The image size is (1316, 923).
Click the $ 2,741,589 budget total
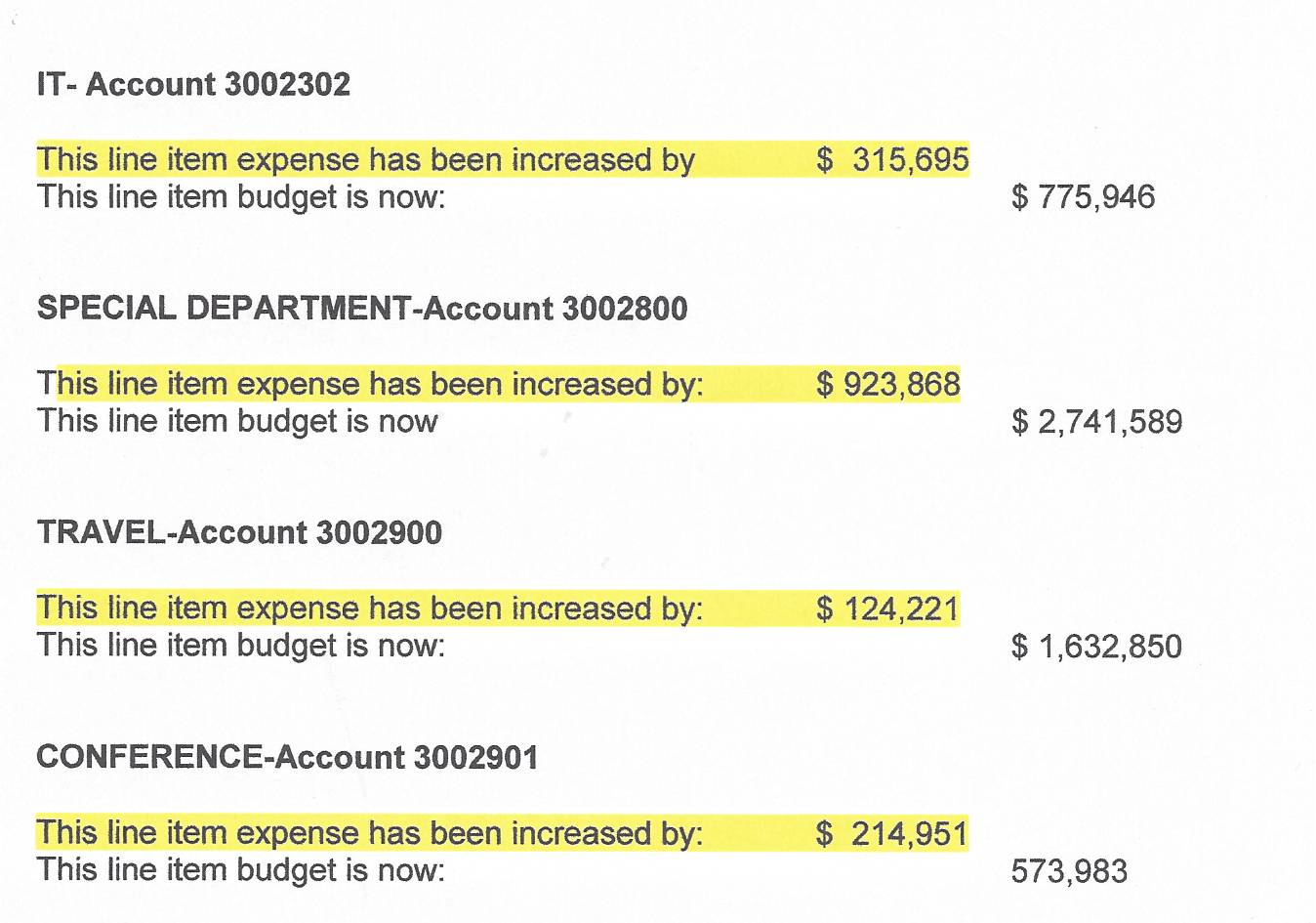pyautogui.click(x=1096, y=422)
